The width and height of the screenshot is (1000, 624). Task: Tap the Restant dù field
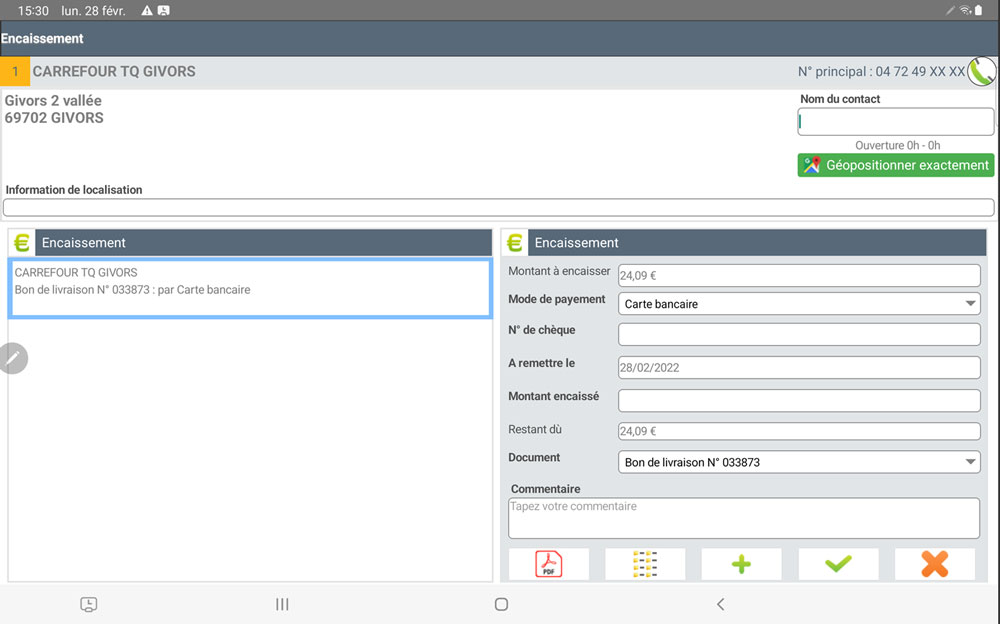click(799, 431)
